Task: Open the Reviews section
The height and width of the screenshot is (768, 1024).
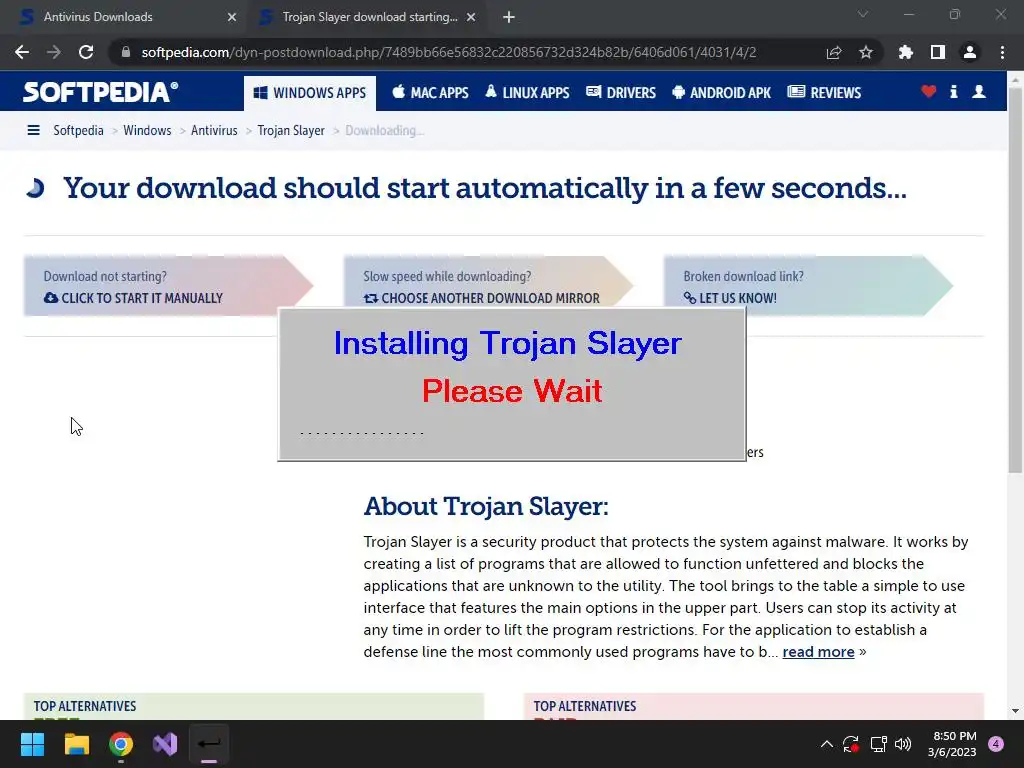Action: coord(824,93)
